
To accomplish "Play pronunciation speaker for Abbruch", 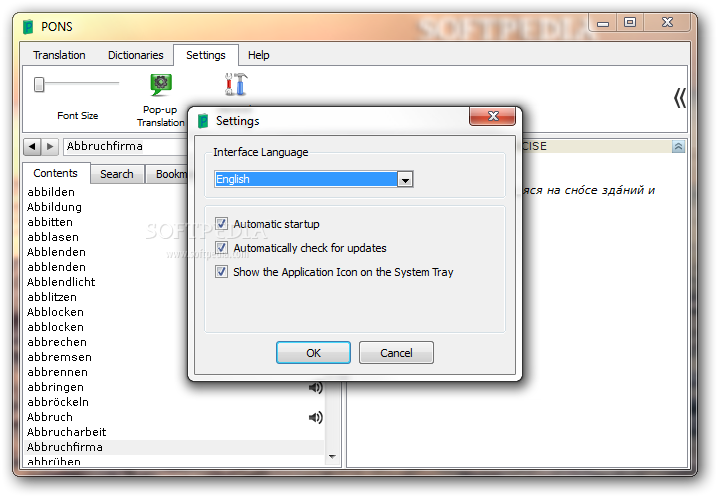I will tap(315, 417).
